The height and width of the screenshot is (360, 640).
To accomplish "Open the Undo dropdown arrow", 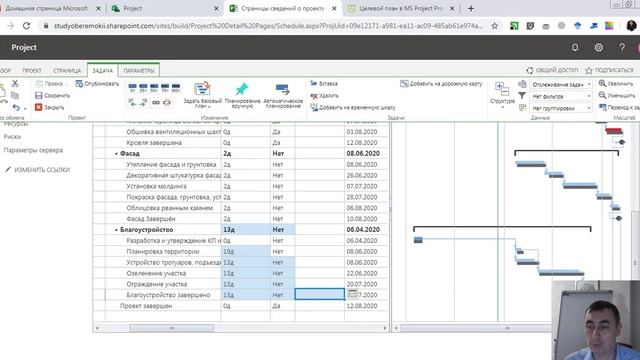I will point(25,109).
